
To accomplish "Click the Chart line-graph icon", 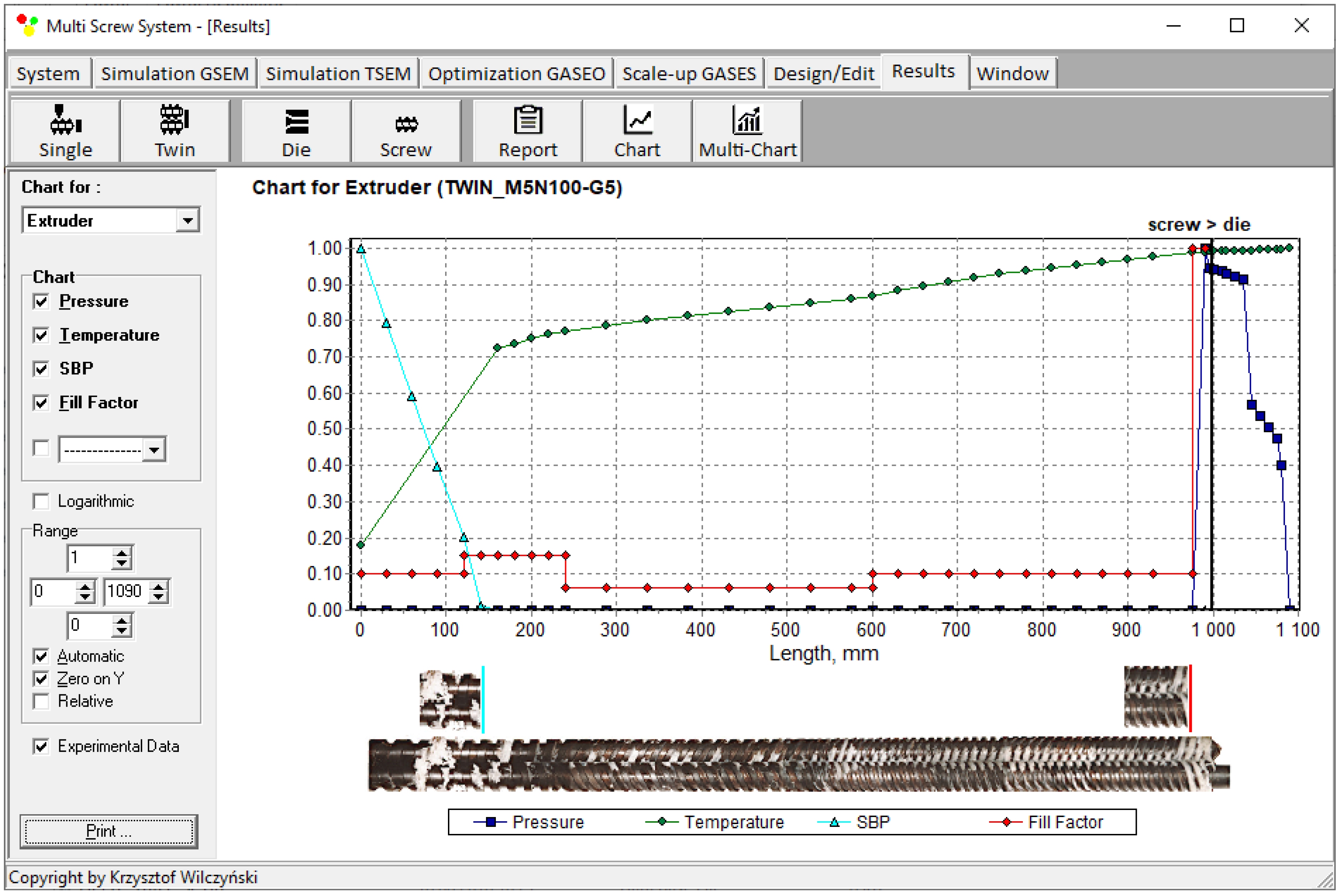I will tap(637, 131).
